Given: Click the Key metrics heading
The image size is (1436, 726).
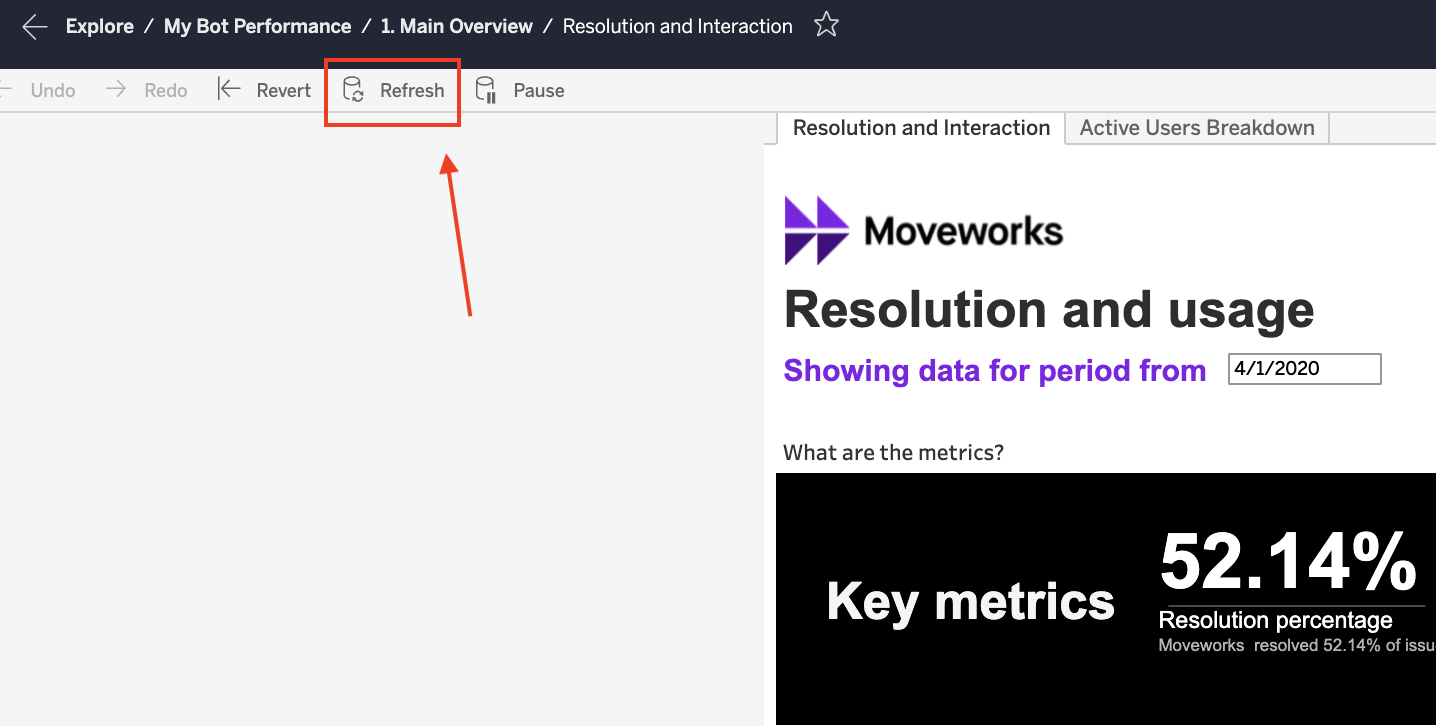Looking at the screenshot, I should (x=971, y=601).
